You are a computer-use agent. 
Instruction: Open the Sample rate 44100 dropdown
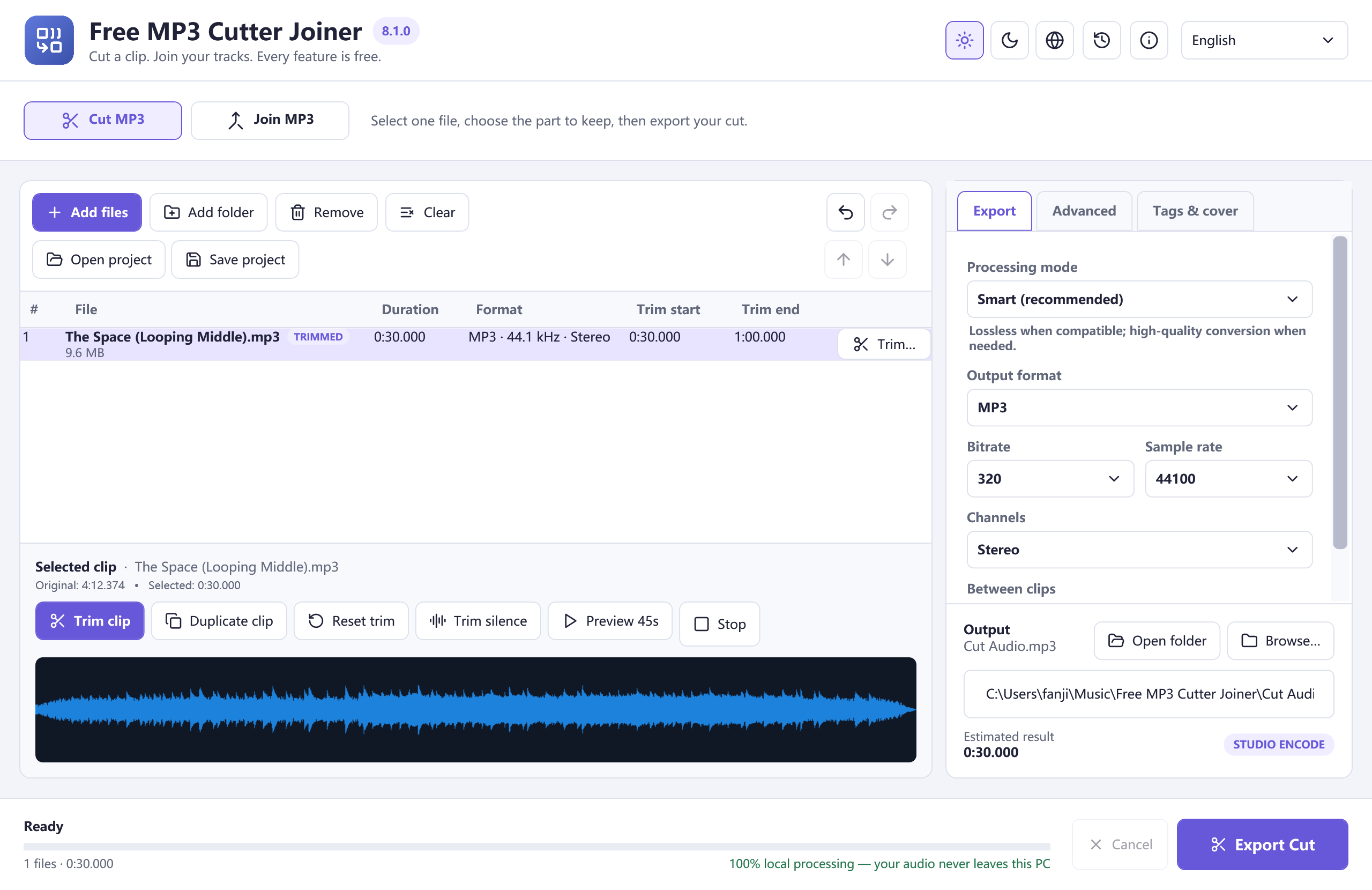[x=1228, y=479]
